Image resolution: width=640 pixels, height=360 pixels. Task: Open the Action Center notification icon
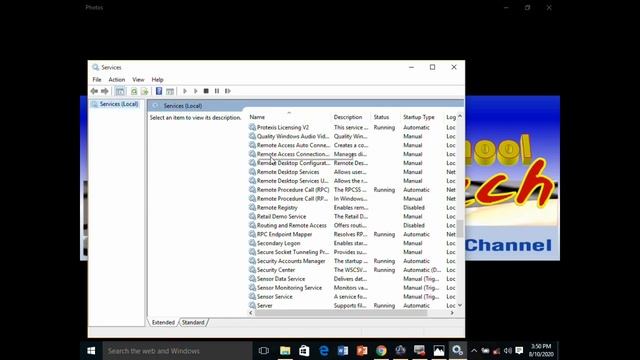(519, 351)
